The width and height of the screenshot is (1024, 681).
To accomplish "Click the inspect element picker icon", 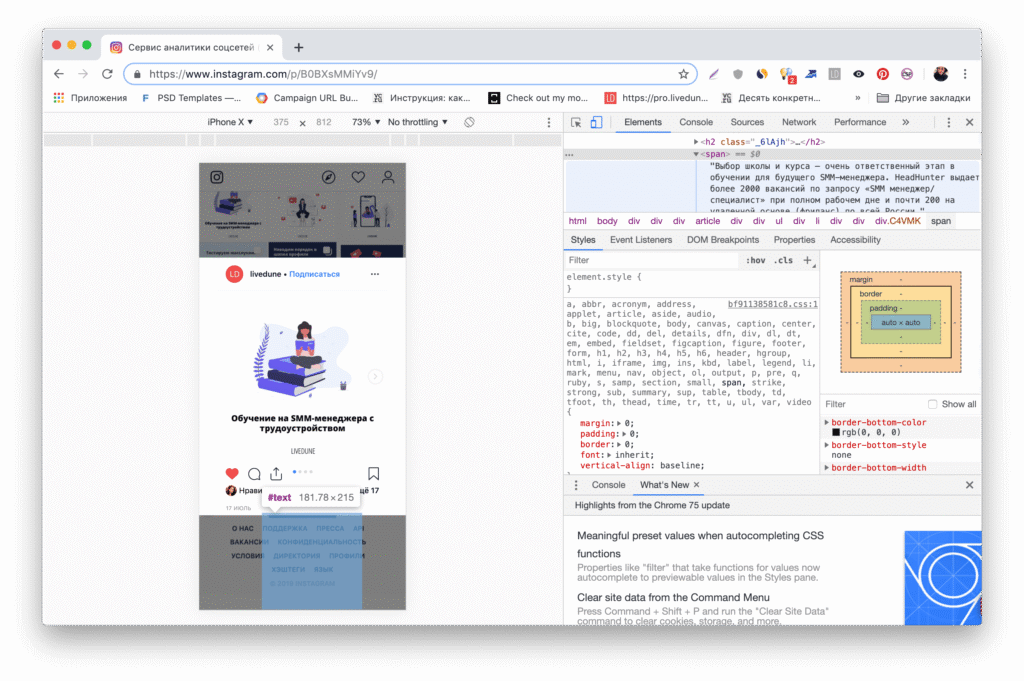I will (576, 123).
